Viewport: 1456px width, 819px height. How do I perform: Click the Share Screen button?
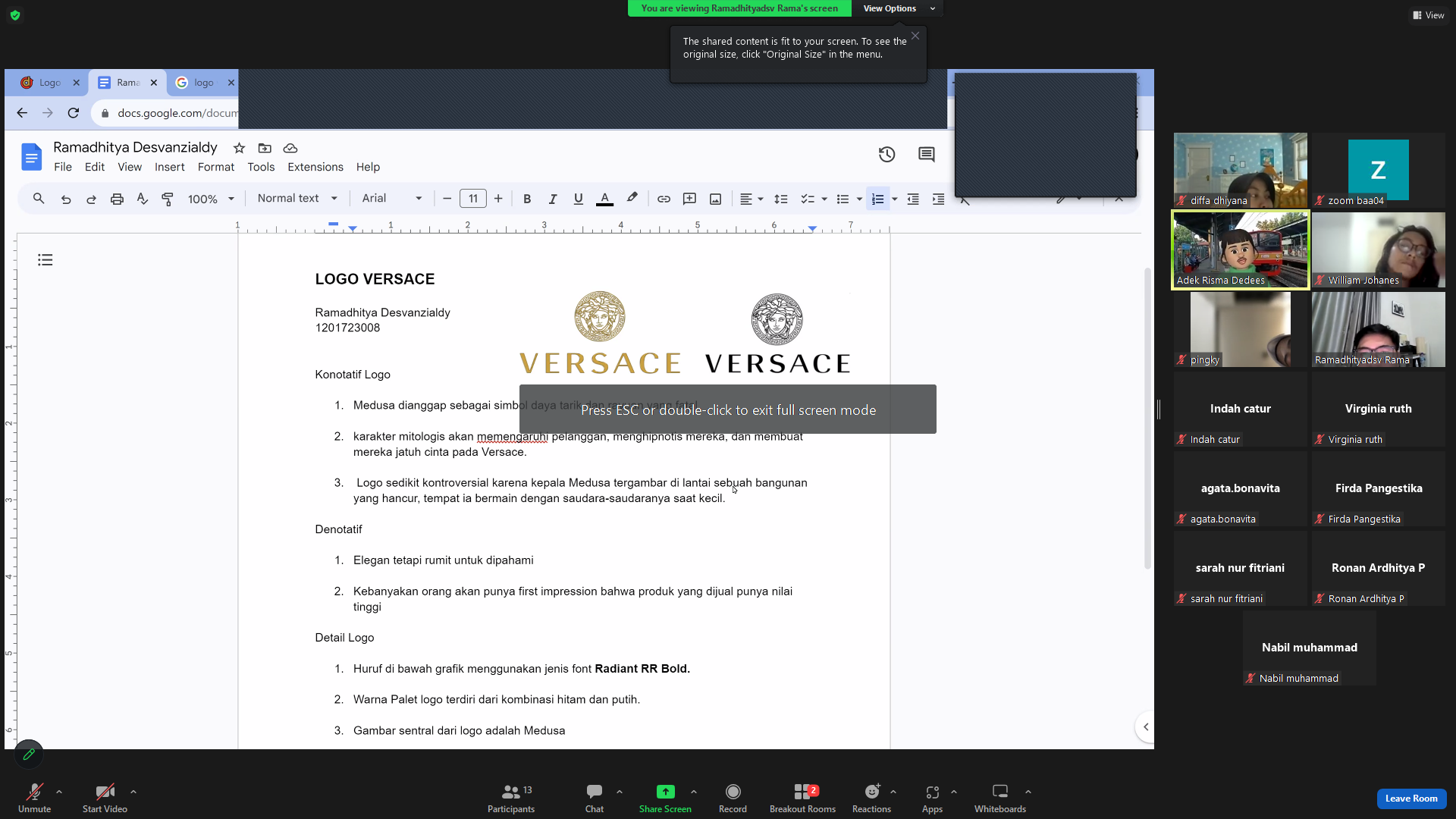(665, 798)
